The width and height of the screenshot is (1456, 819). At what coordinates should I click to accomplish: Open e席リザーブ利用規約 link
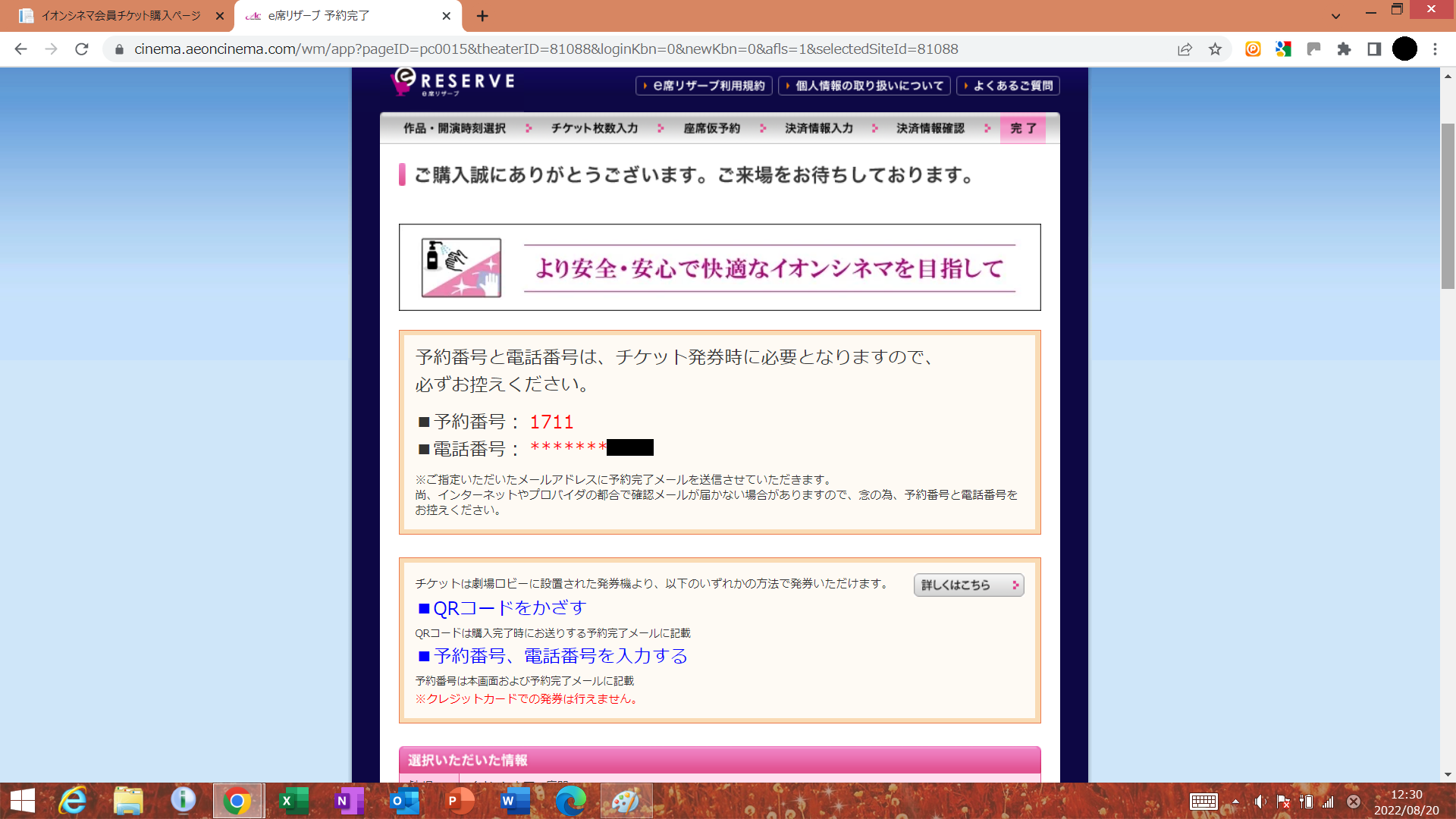(x=704, y=86)
